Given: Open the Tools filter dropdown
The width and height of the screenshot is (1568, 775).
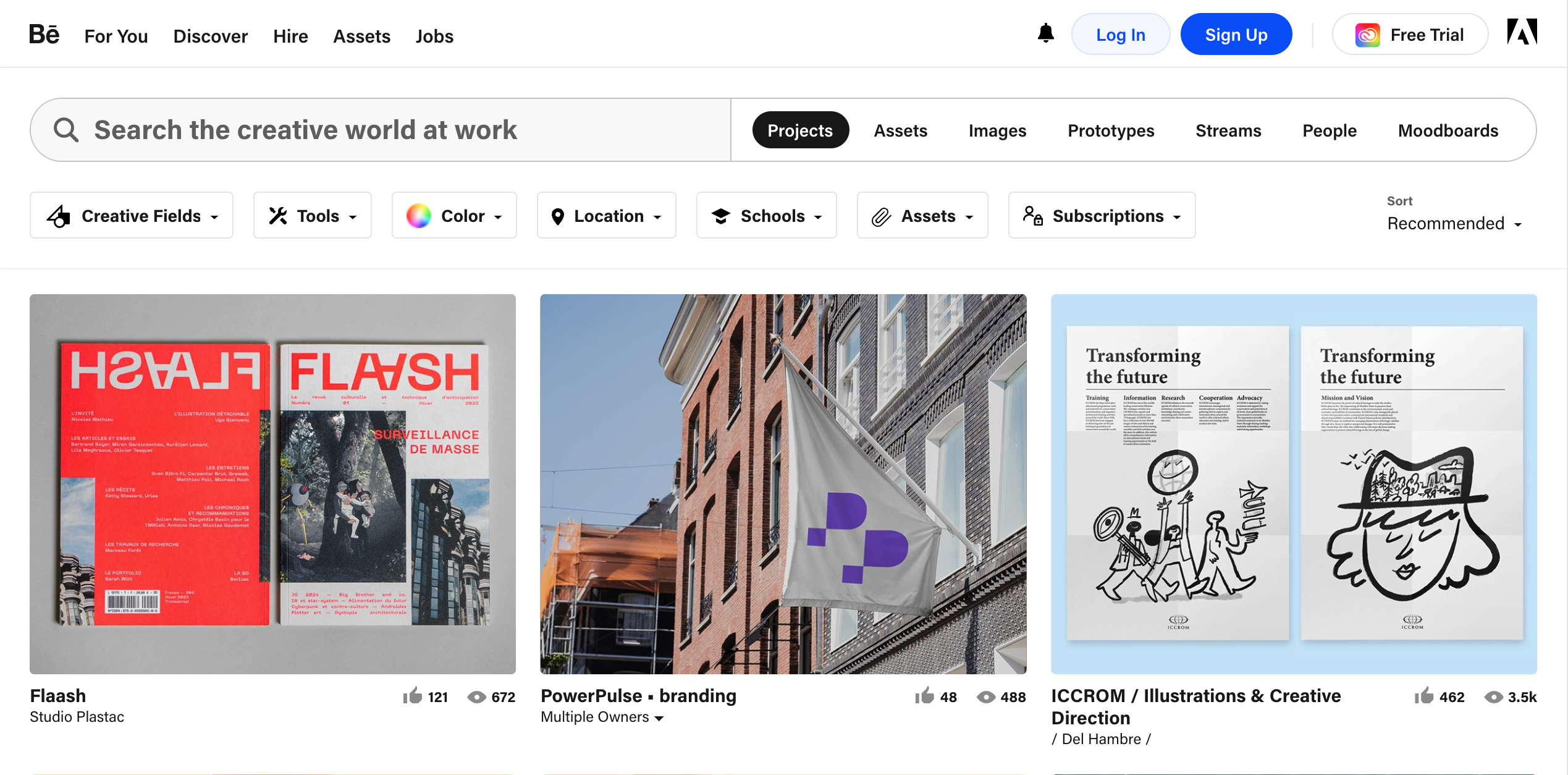Looking at the screenshot, I should point(313,216).
